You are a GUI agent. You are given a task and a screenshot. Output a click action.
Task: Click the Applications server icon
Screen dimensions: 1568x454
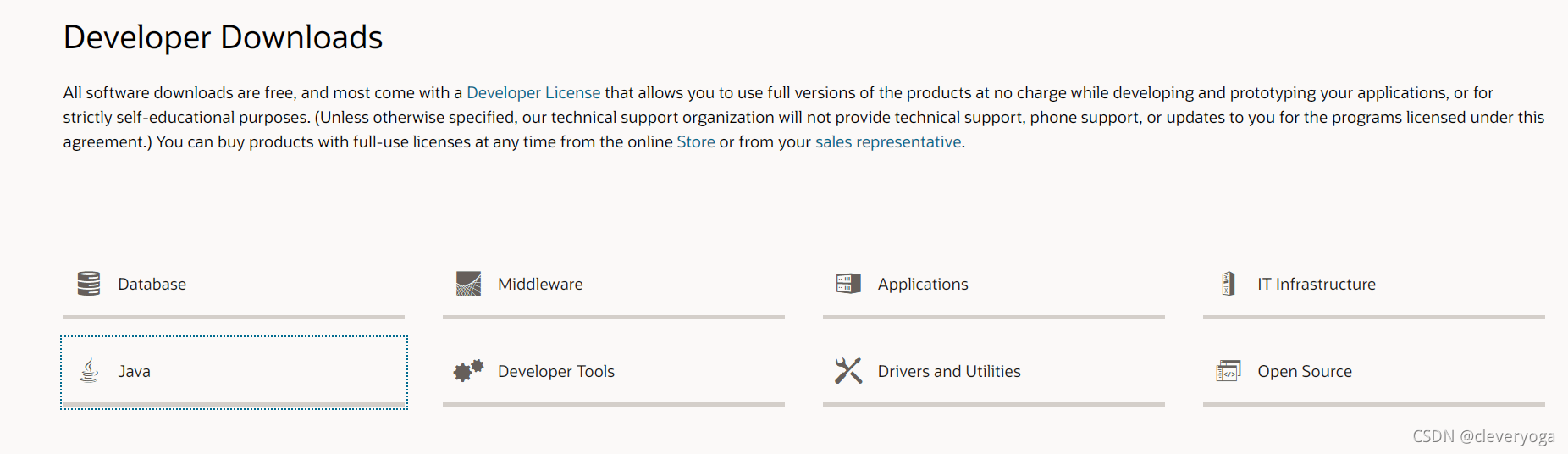coord(848,284)
